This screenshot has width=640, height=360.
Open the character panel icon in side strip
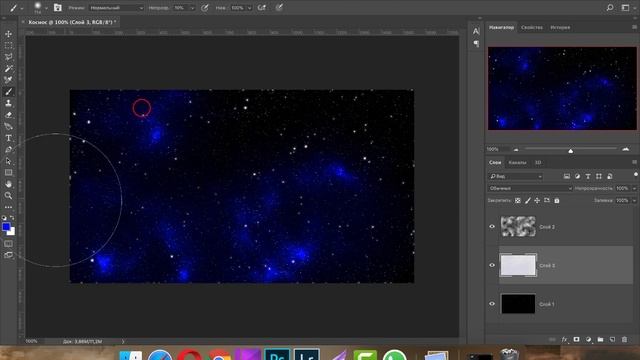pos(476,31)
